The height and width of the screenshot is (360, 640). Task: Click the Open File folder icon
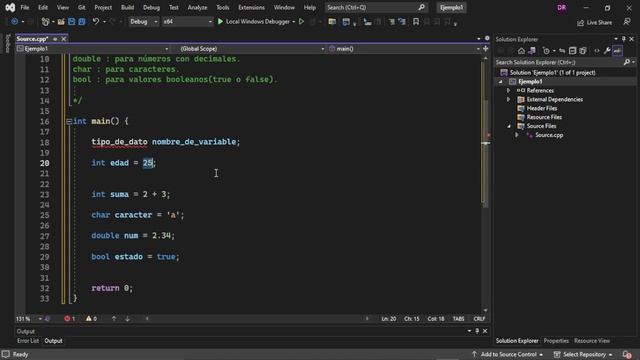click(61, 22)
